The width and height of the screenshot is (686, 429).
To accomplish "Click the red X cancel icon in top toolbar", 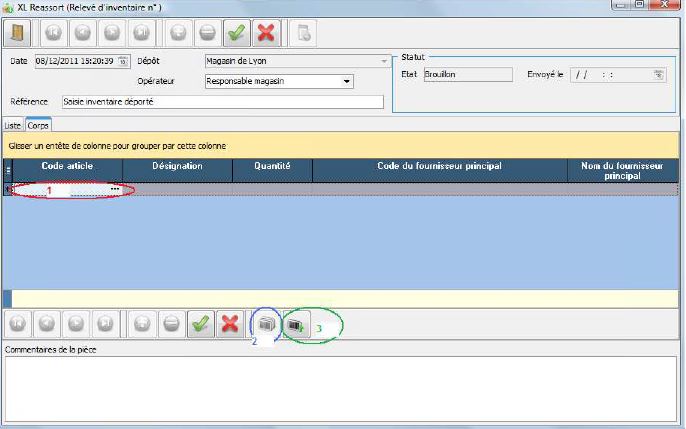I will [x=265, y=31].
